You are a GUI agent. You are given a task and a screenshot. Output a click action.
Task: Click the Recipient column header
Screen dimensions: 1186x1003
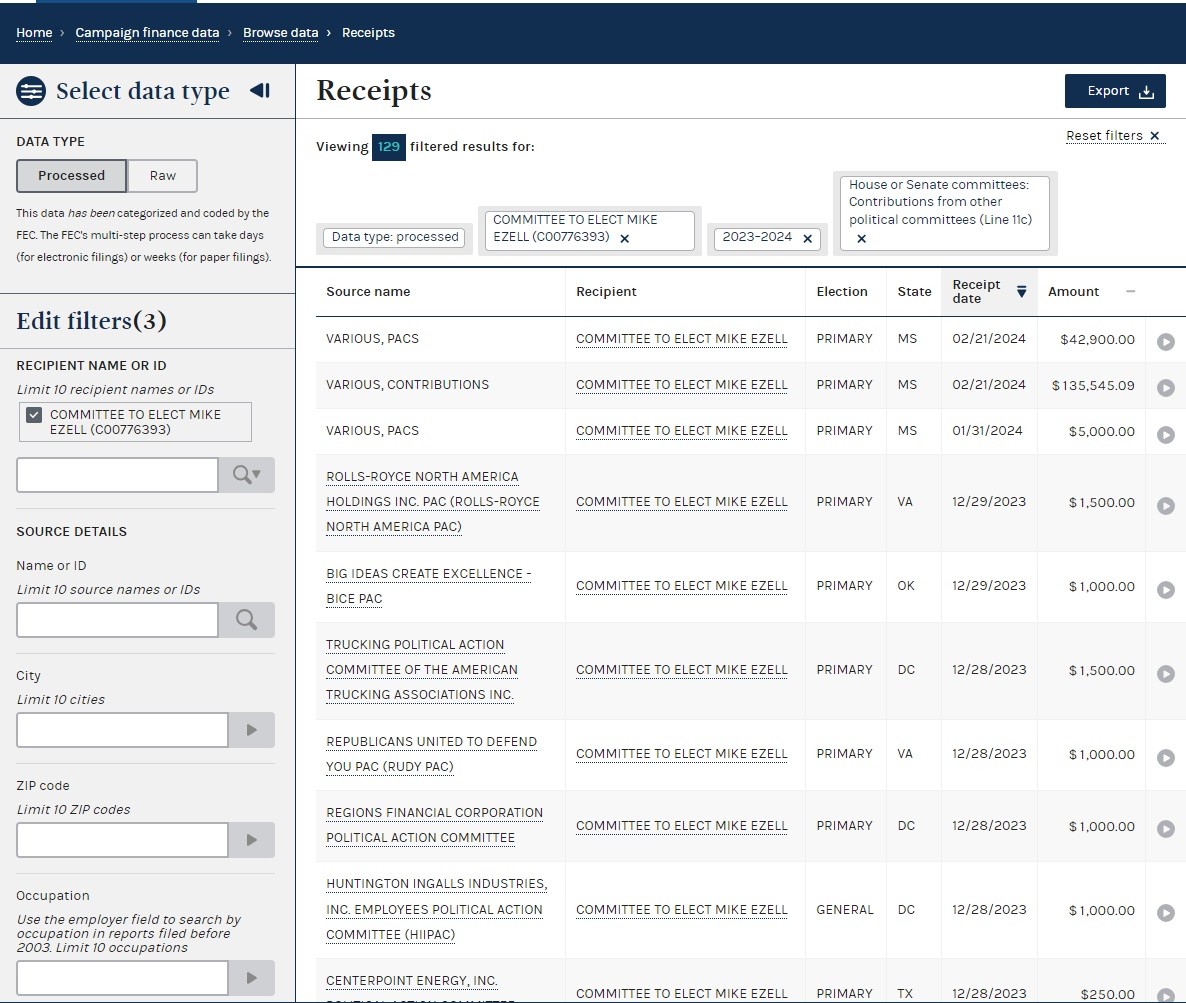click(606, 292)
